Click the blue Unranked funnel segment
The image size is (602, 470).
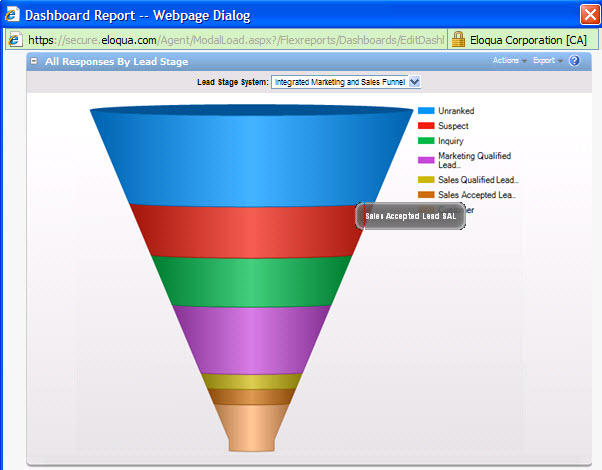(x=251, y=156)
